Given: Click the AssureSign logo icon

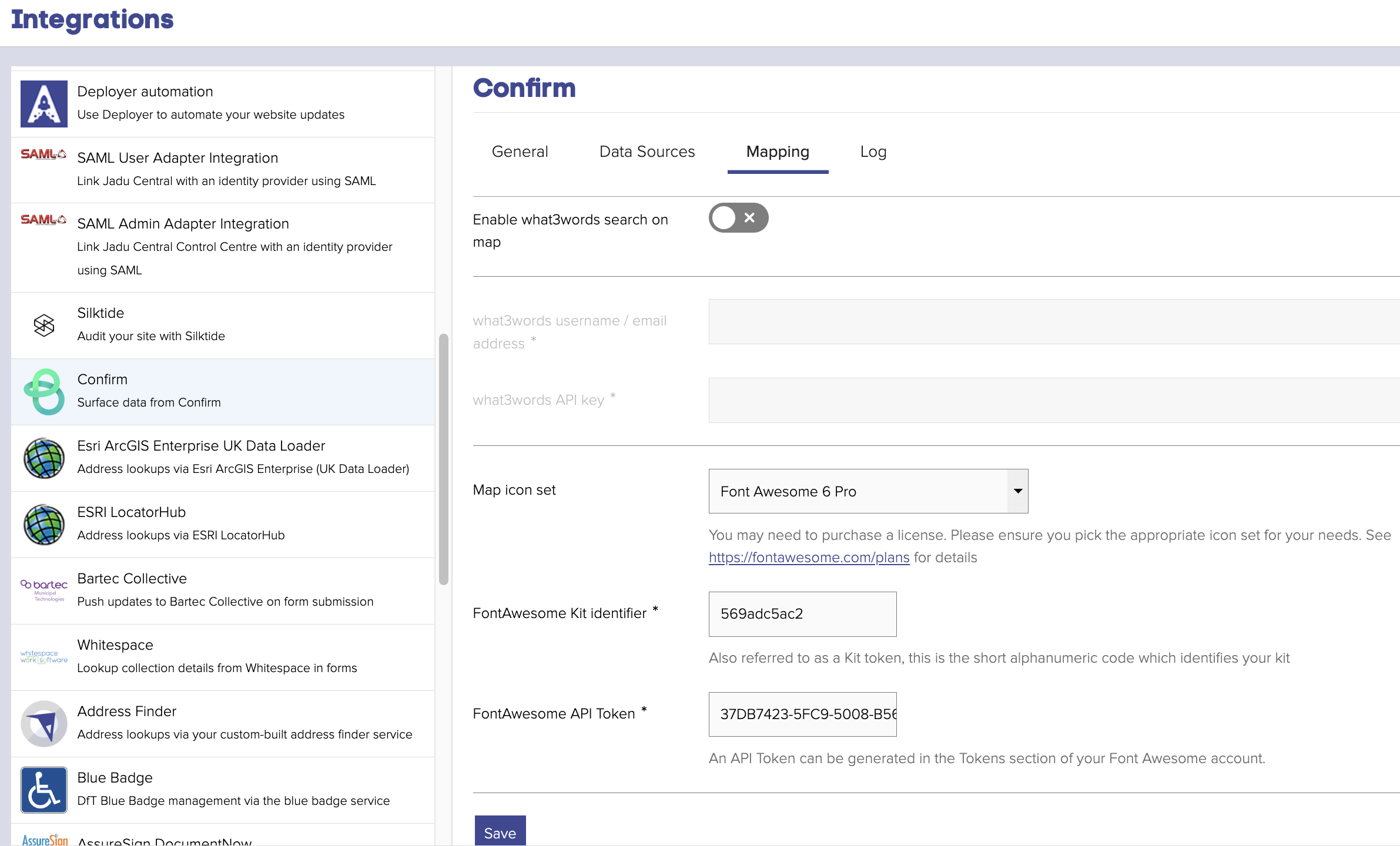Looking at the screenshot, I should pos(44,840).
